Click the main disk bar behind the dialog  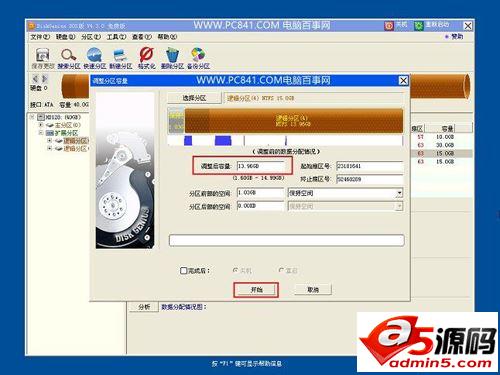tap(440, 86)
